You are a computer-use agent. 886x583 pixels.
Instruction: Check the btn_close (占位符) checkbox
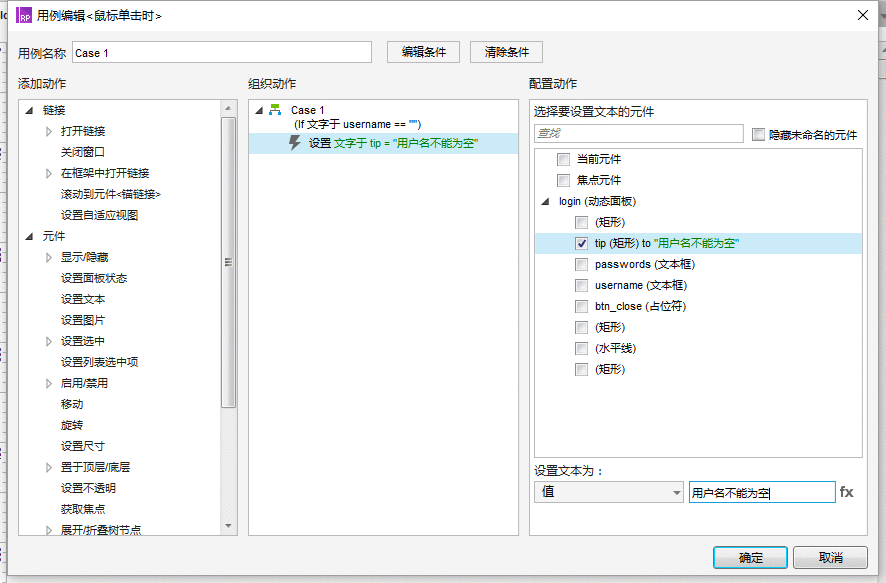pos(581,306)
